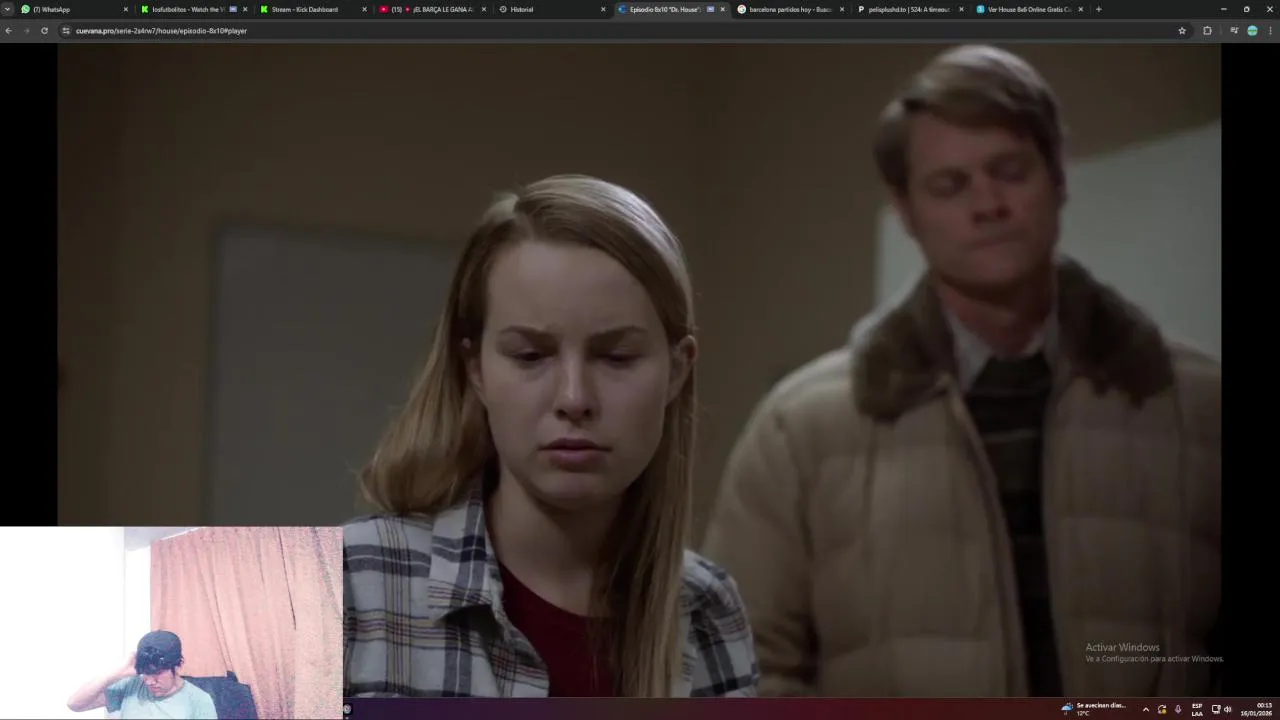Image resolution: width=1280 pixels, height=720 pixels.
Task: Open the browser profile avatar
Action: (x=1252, y=31)
